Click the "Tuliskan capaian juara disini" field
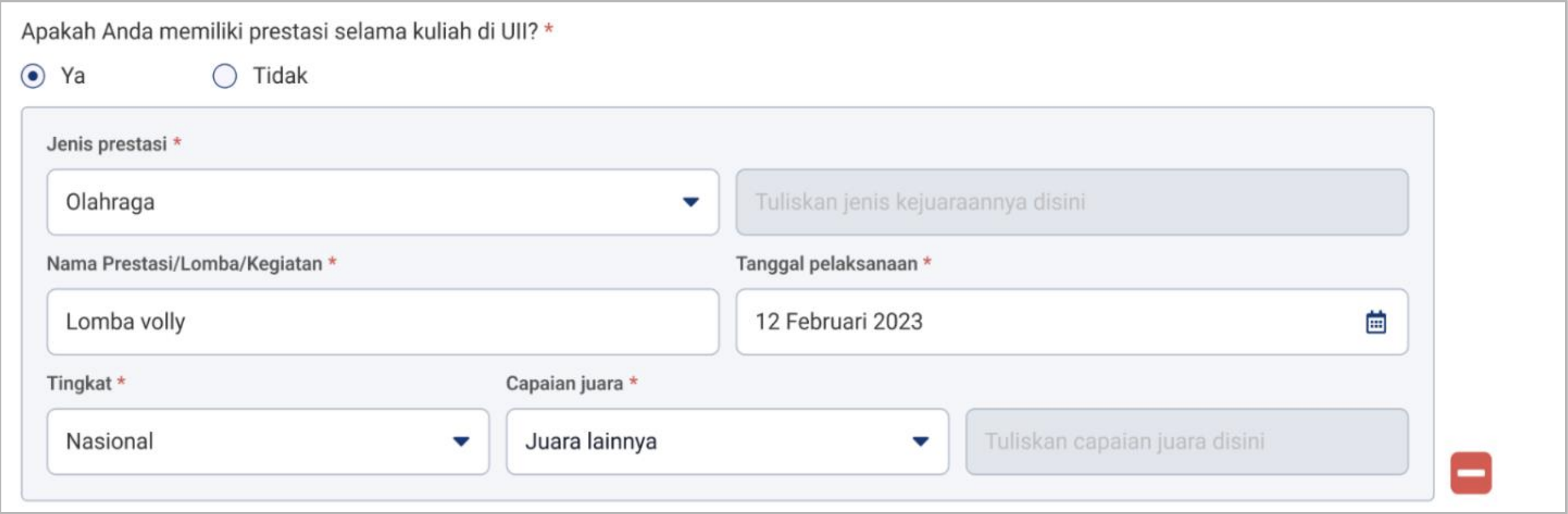Image resolution: width=1568 pixels, height=514 pixels. pos(1187,441)
